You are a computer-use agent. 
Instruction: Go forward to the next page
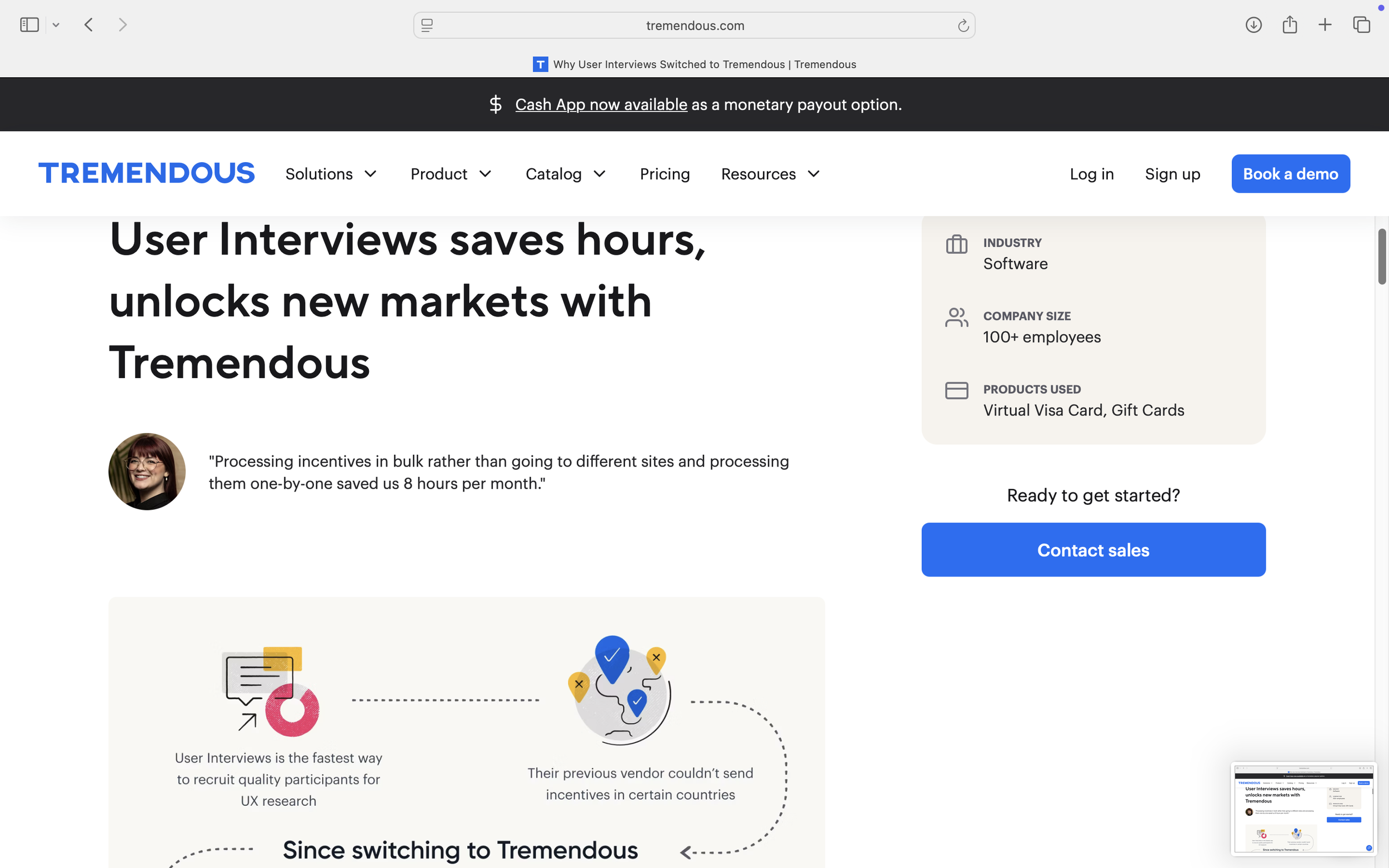click(x=122, y=24)
